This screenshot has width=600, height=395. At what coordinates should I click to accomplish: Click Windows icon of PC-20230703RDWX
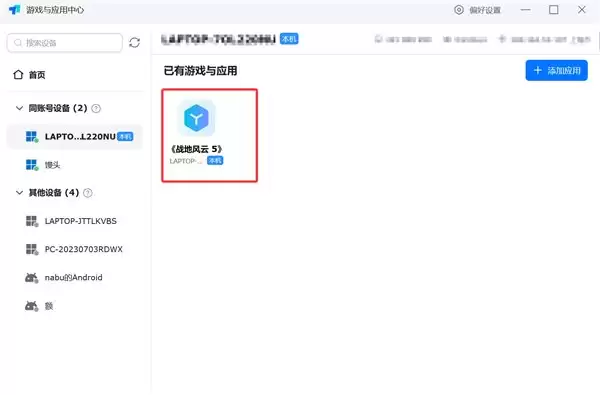(x=32, y=250)
